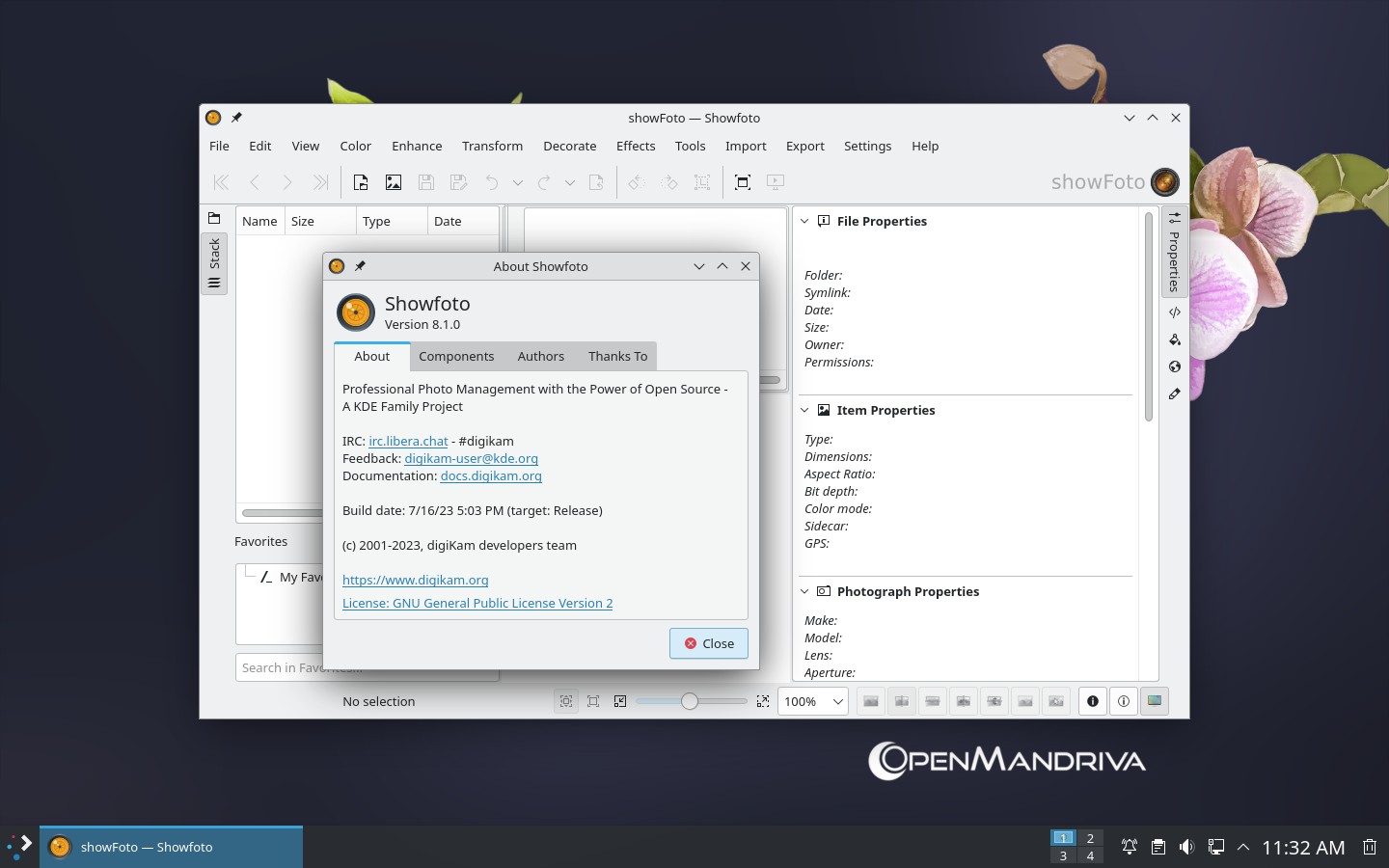Open the Effects menu
The height and width of the screenshot is (868, 1389).
(636, 146)
